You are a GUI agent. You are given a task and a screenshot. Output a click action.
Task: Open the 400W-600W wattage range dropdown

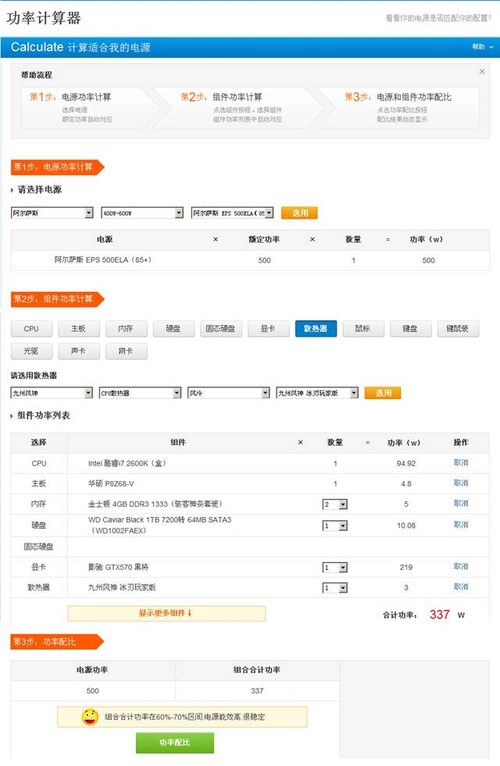142,213
